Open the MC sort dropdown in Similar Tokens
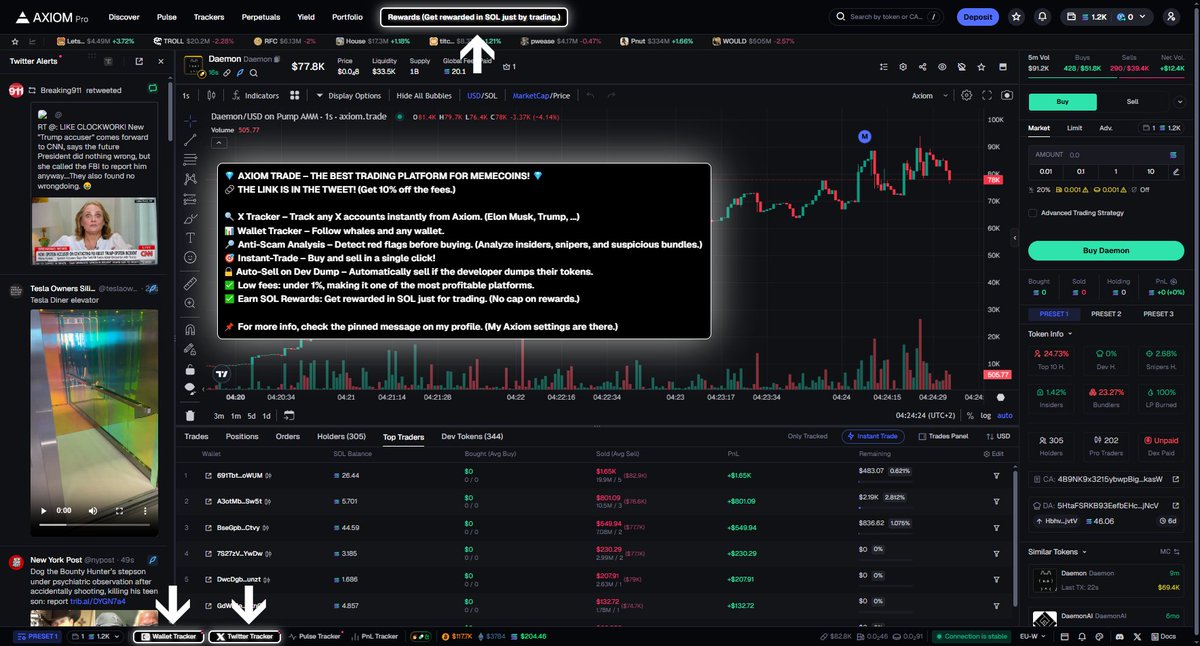The width and height of the screenshot is (1200, 646). click(x=1168, y=551)
